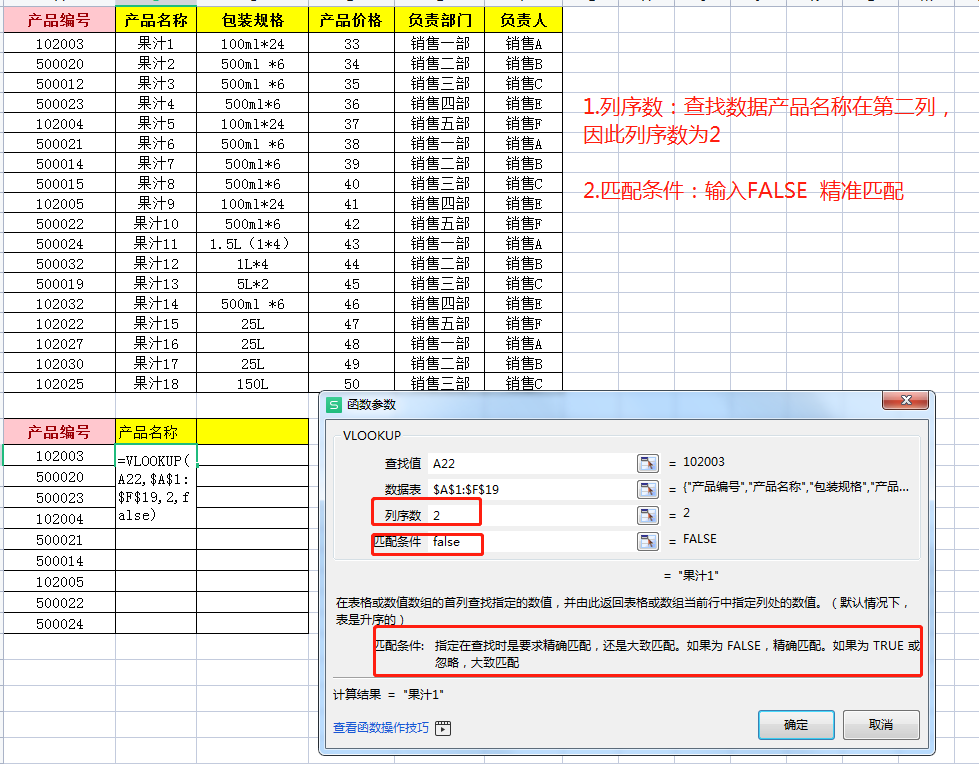Select cell 5L*2
Screen dimensions: 979x764
[x=253, y=283]
